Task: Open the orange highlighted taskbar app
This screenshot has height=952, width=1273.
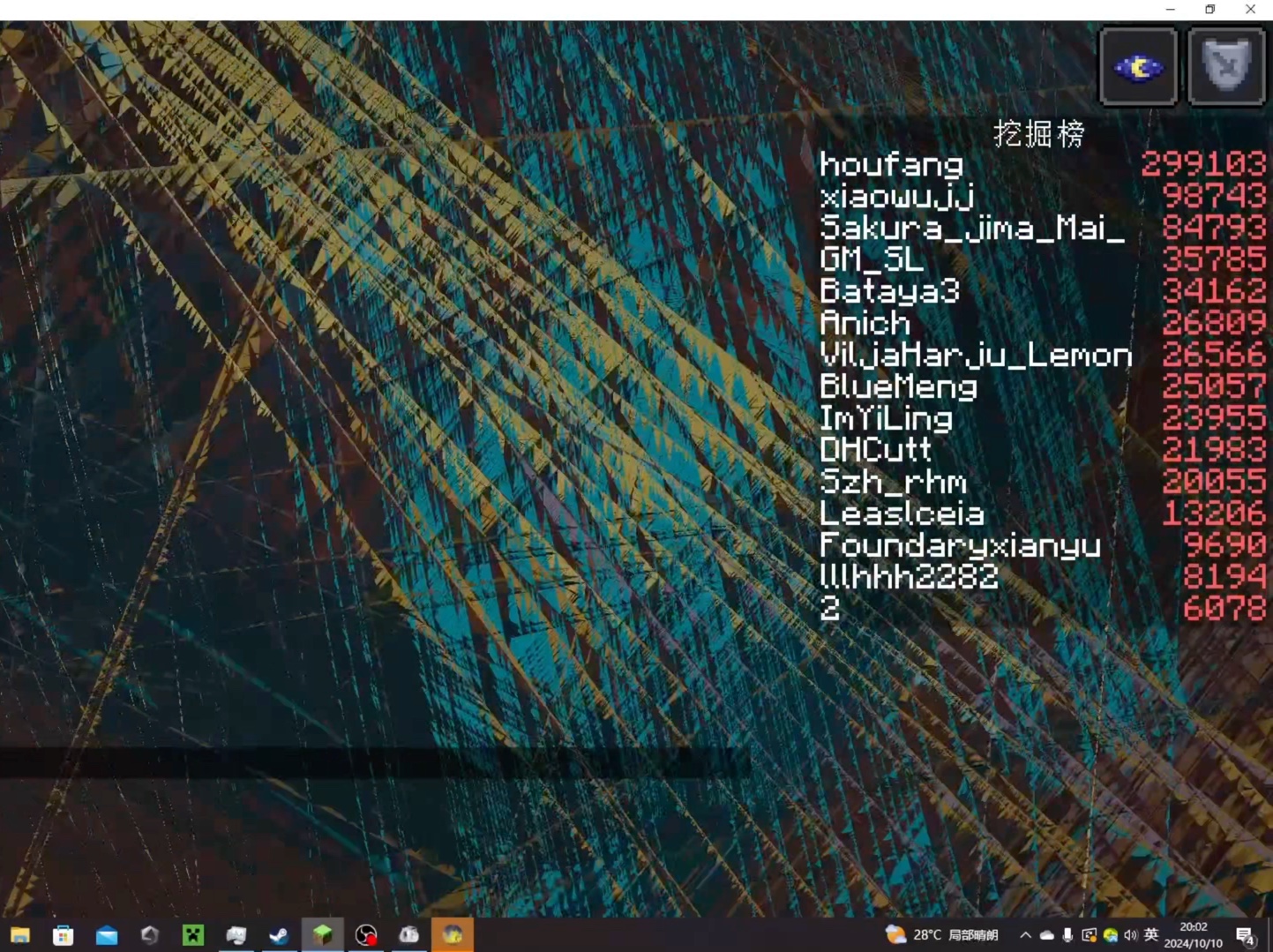Action: tap(453, 935)
